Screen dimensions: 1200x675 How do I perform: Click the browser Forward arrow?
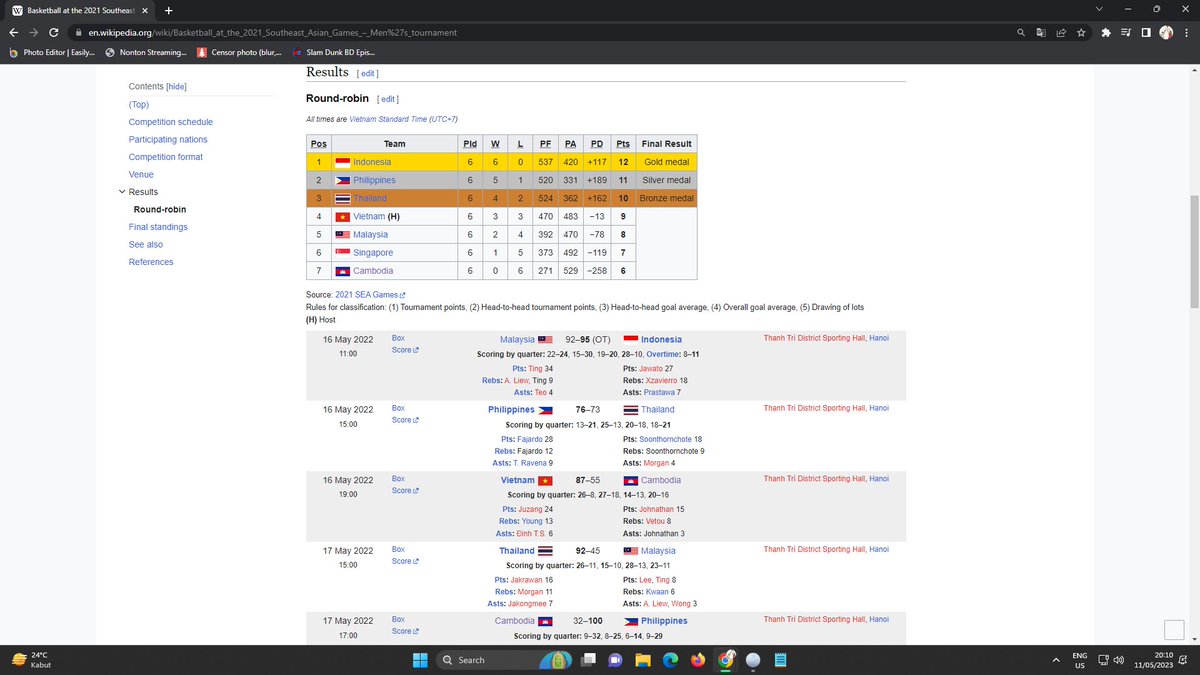(x=33, y=32)
